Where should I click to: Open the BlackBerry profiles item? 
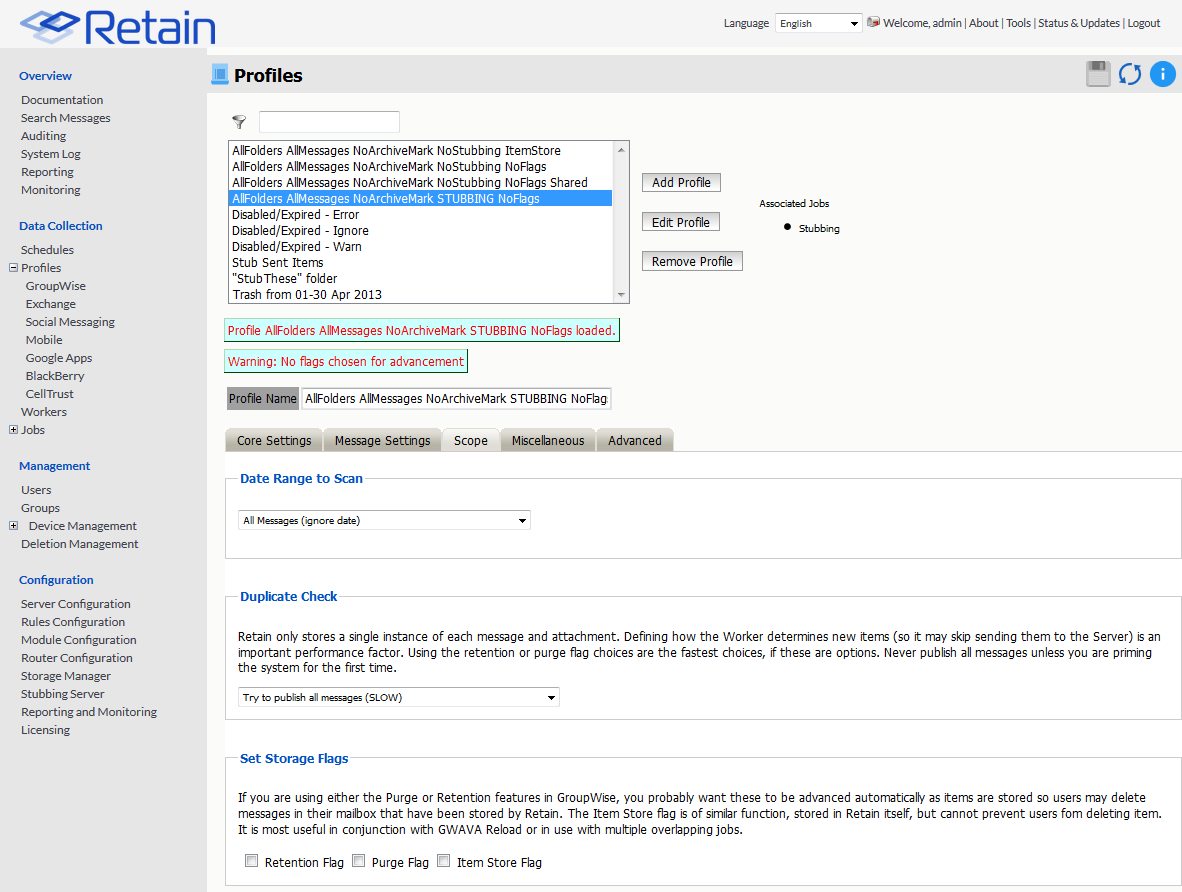[55, 375]
